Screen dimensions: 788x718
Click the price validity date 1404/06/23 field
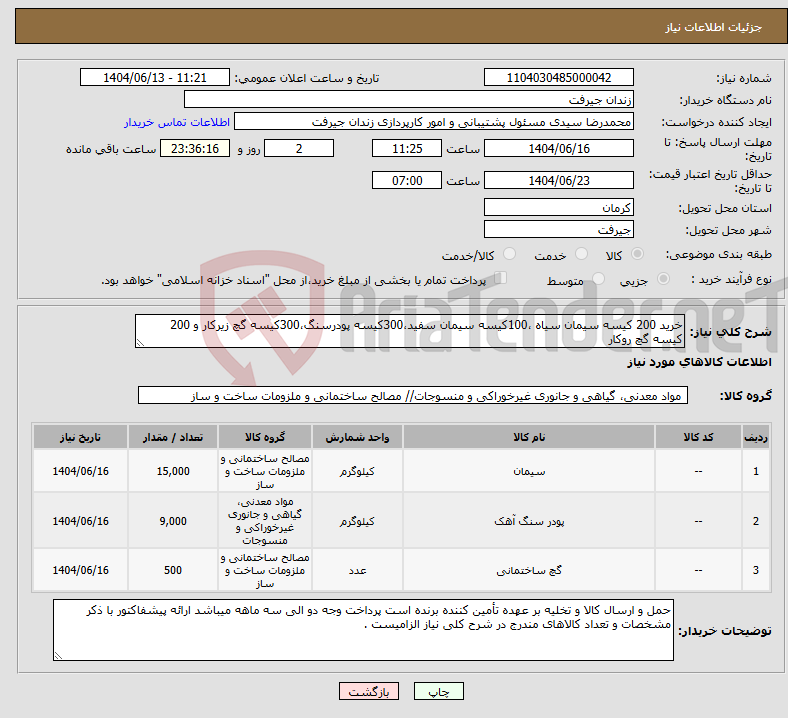click(x=558, y=180)
